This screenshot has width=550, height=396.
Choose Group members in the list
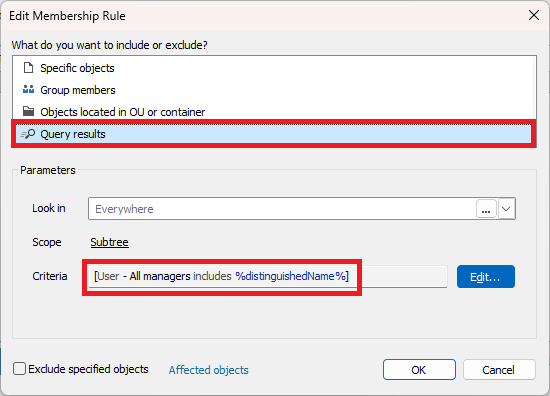click(x=274, y=90)
